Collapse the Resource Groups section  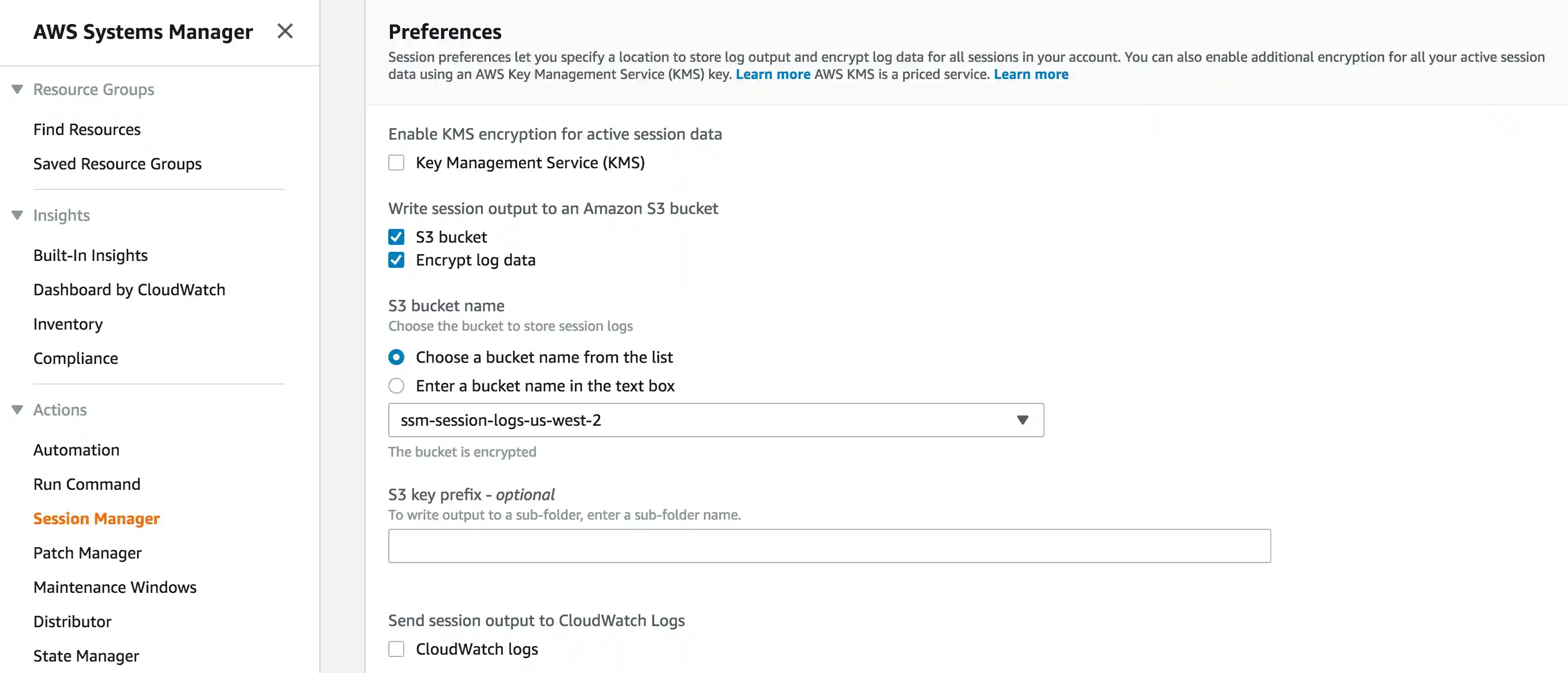[x=17, y=89]
